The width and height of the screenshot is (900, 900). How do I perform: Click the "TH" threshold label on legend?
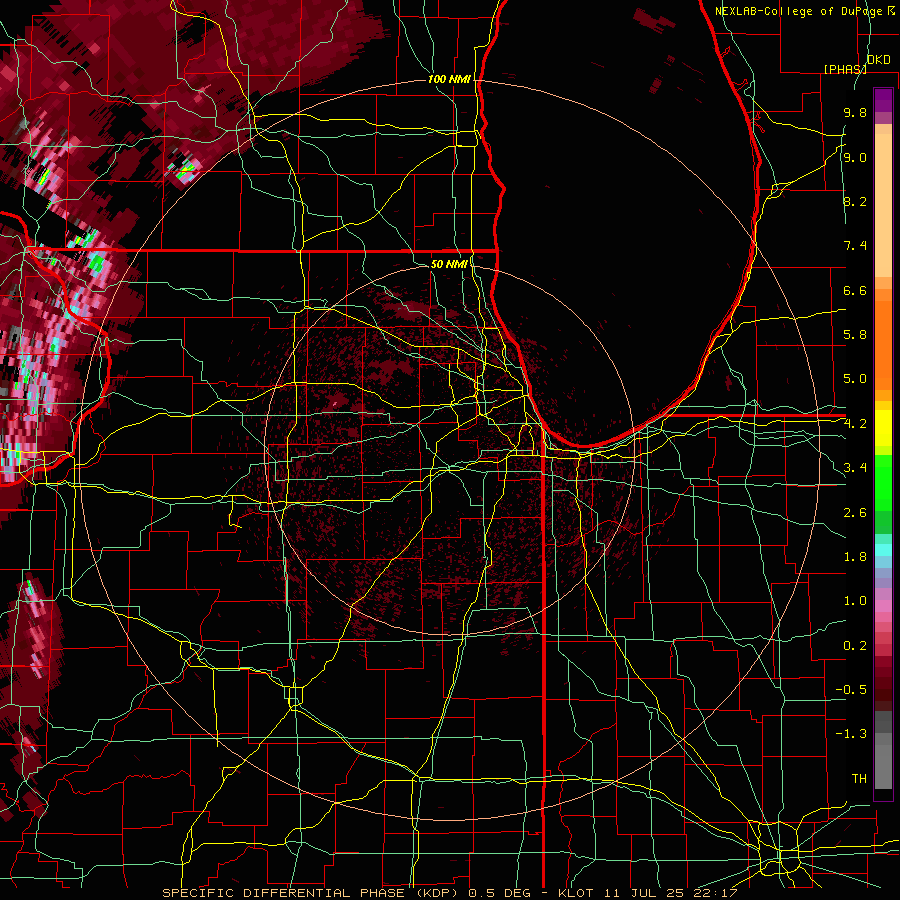[x=859, y=779]
